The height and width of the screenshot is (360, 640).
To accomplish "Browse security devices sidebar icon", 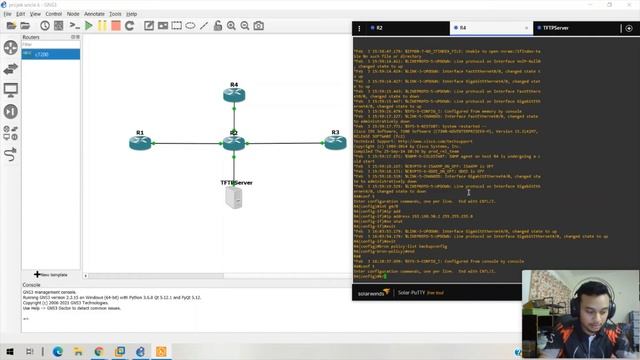I will point(11,111).
